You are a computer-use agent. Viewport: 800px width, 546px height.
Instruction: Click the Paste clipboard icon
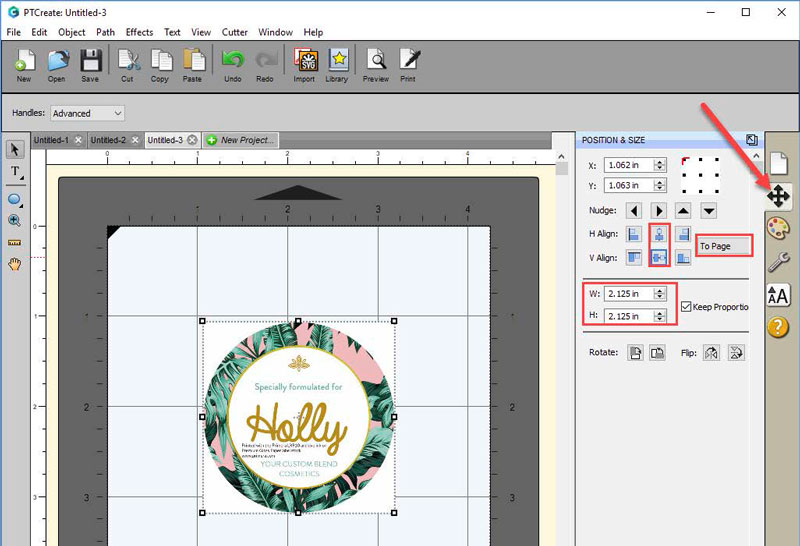pyautogui.click(x=193, y=65)
